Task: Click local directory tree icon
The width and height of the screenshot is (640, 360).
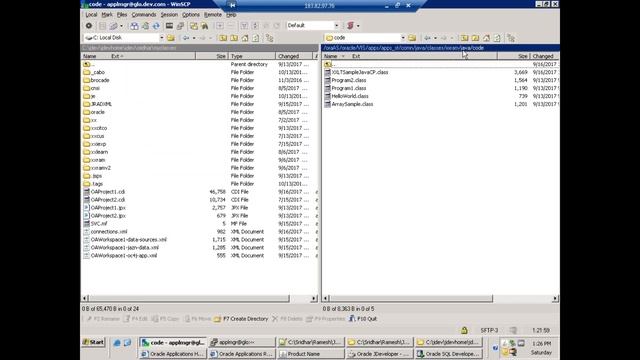Action: tap(269, 38)
